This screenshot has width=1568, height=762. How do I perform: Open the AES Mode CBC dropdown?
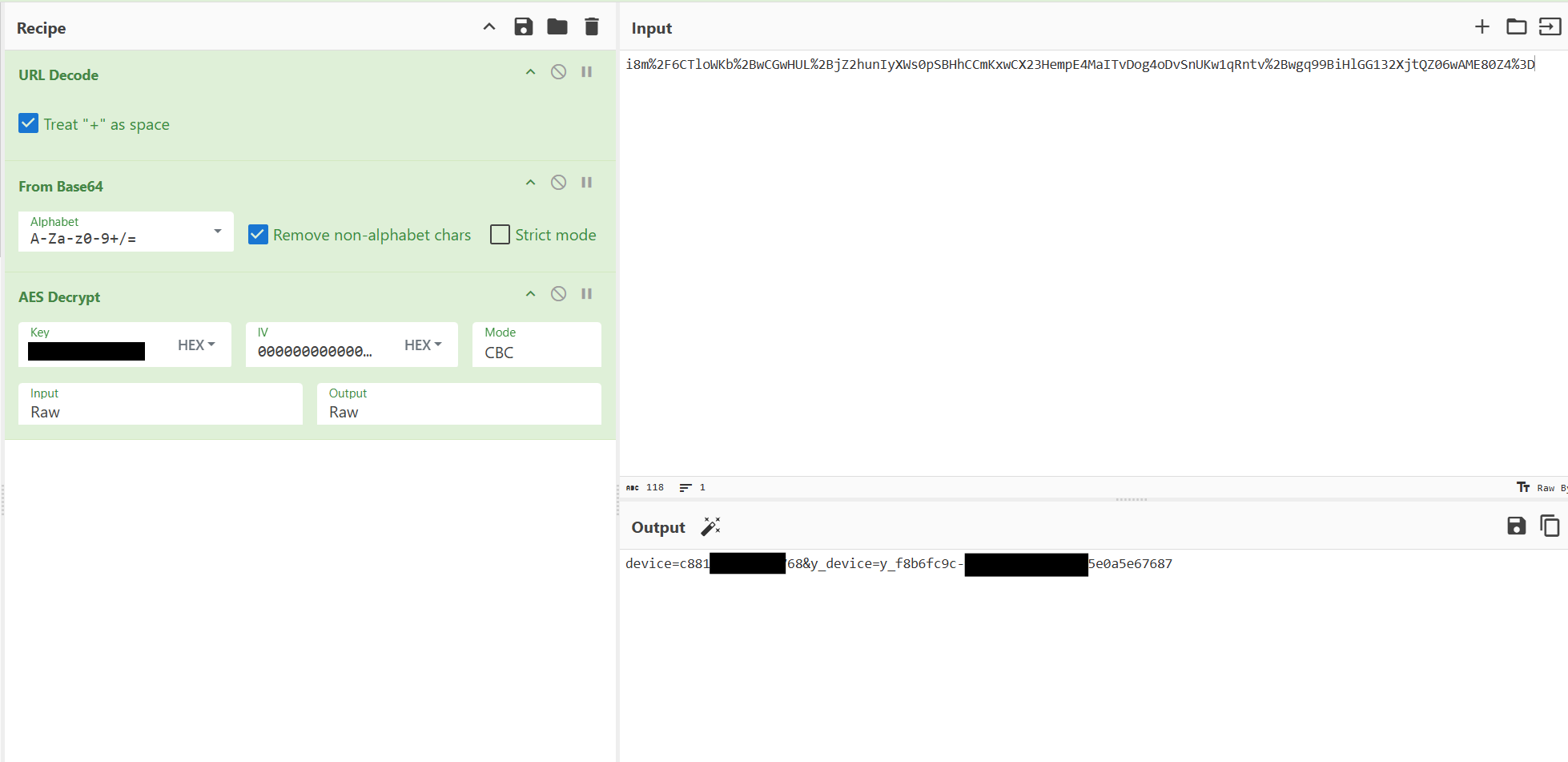(537, 345)
